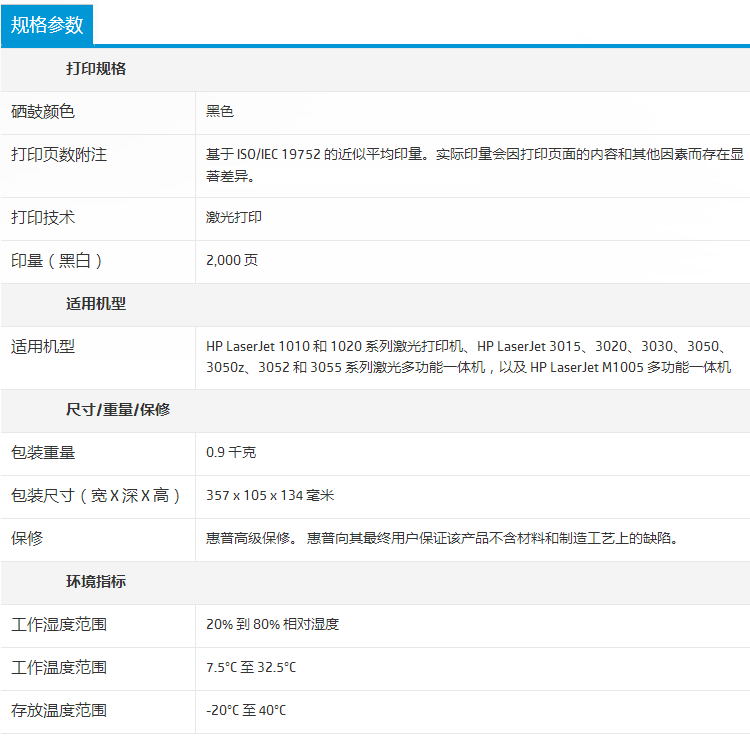750x741 pixels.
Task: Click the 20% 到 80% 相对湿度 value
Action: (273, 624)
